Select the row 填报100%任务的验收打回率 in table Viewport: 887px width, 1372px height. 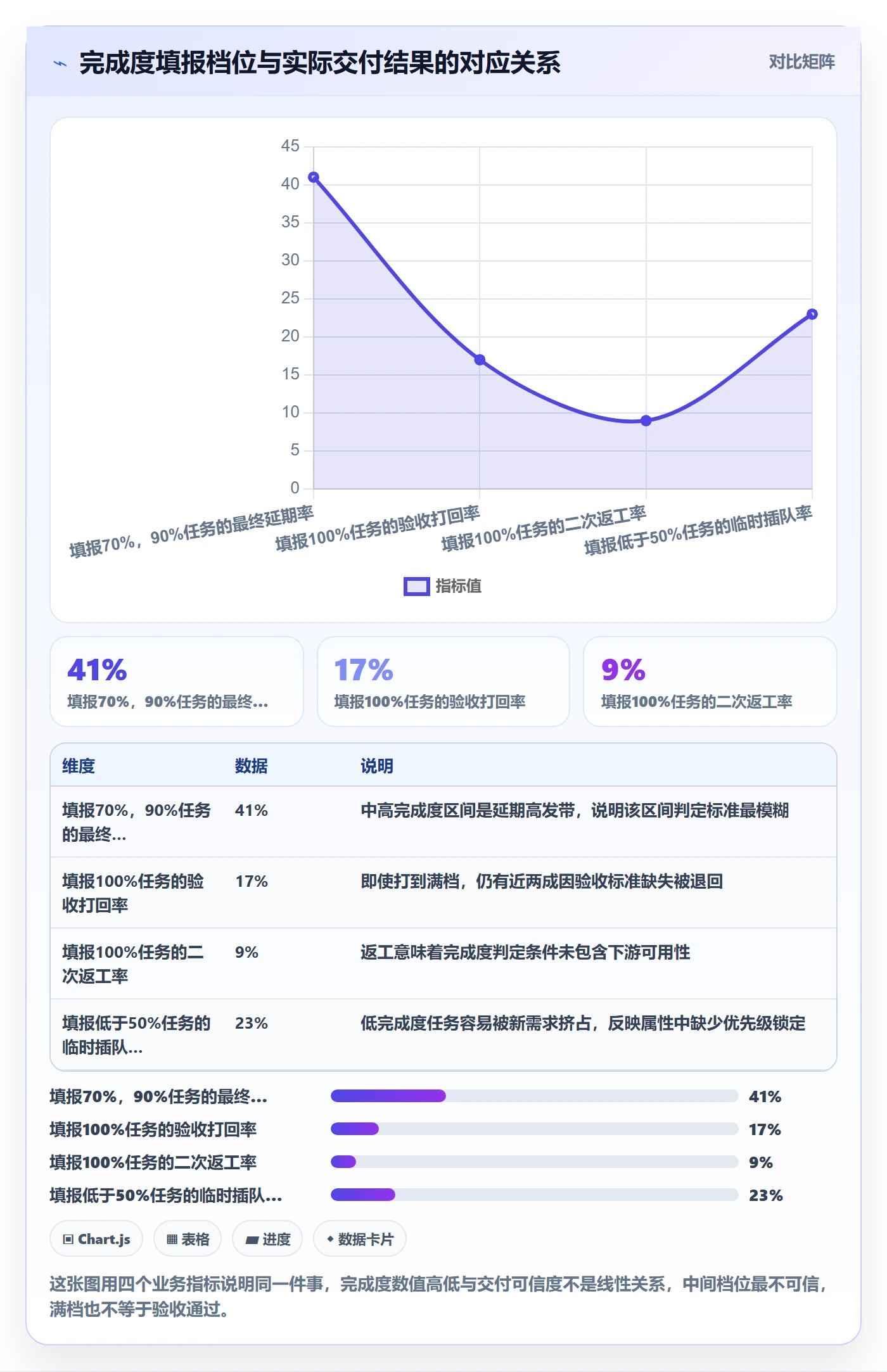click(443, 893)
